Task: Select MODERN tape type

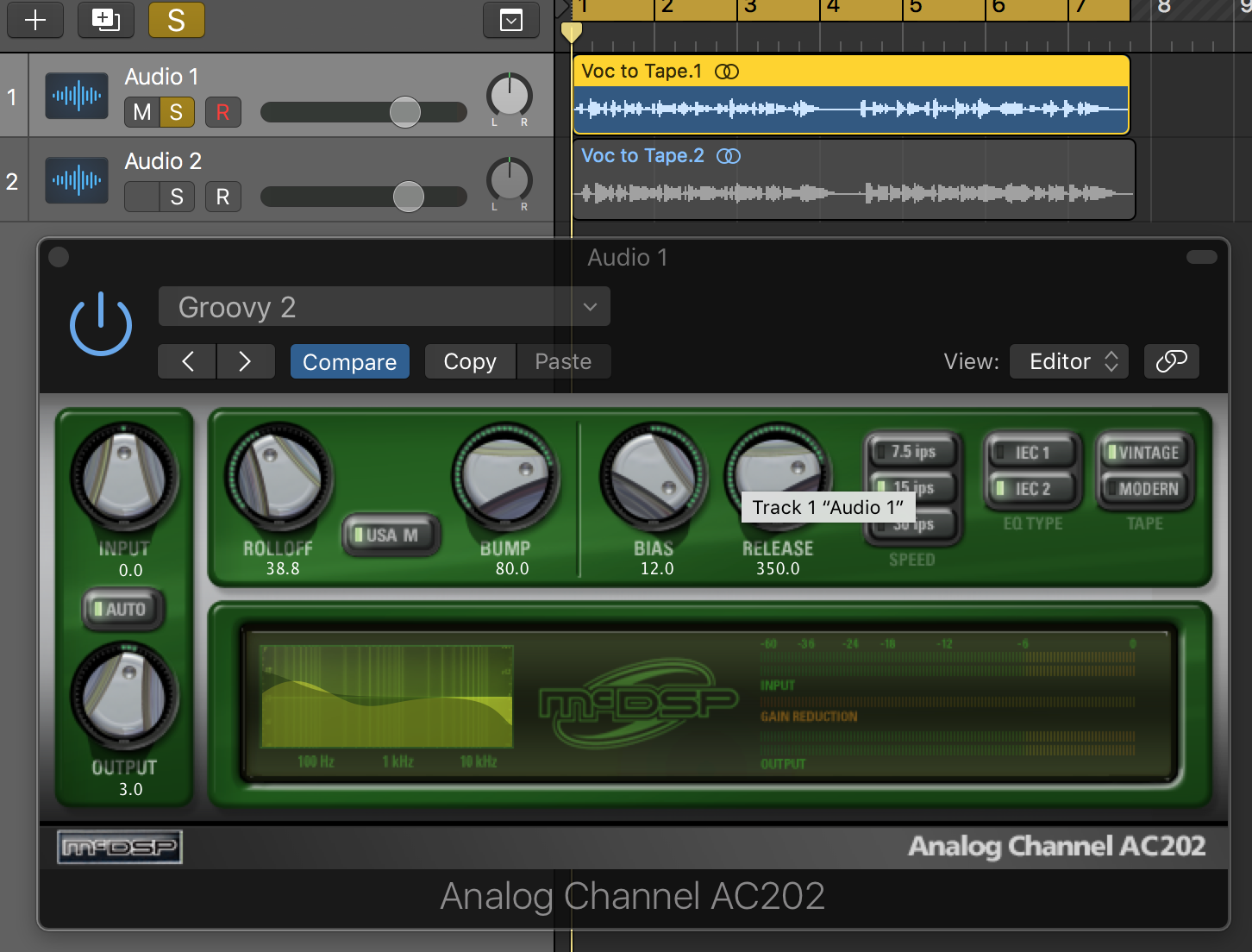Action: click(x=1144, y=488)
